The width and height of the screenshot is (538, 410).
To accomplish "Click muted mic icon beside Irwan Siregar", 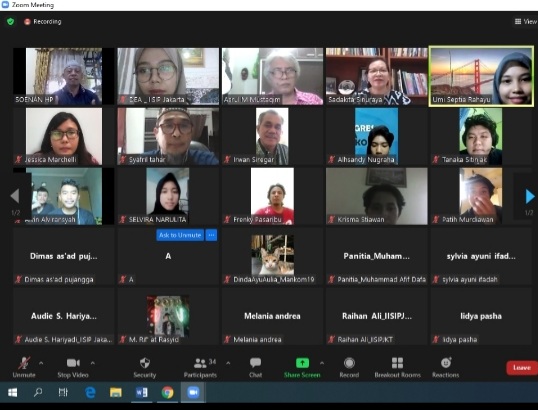I will pos(227,160).
